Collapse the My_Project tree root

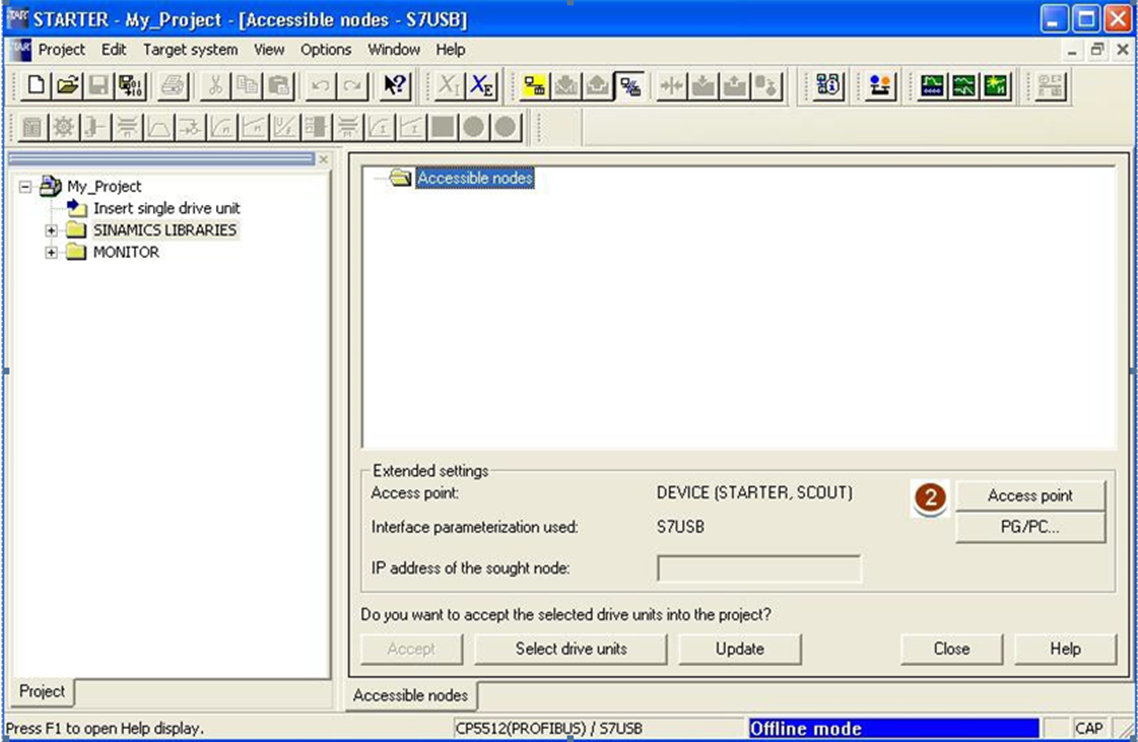pos(25,186)
